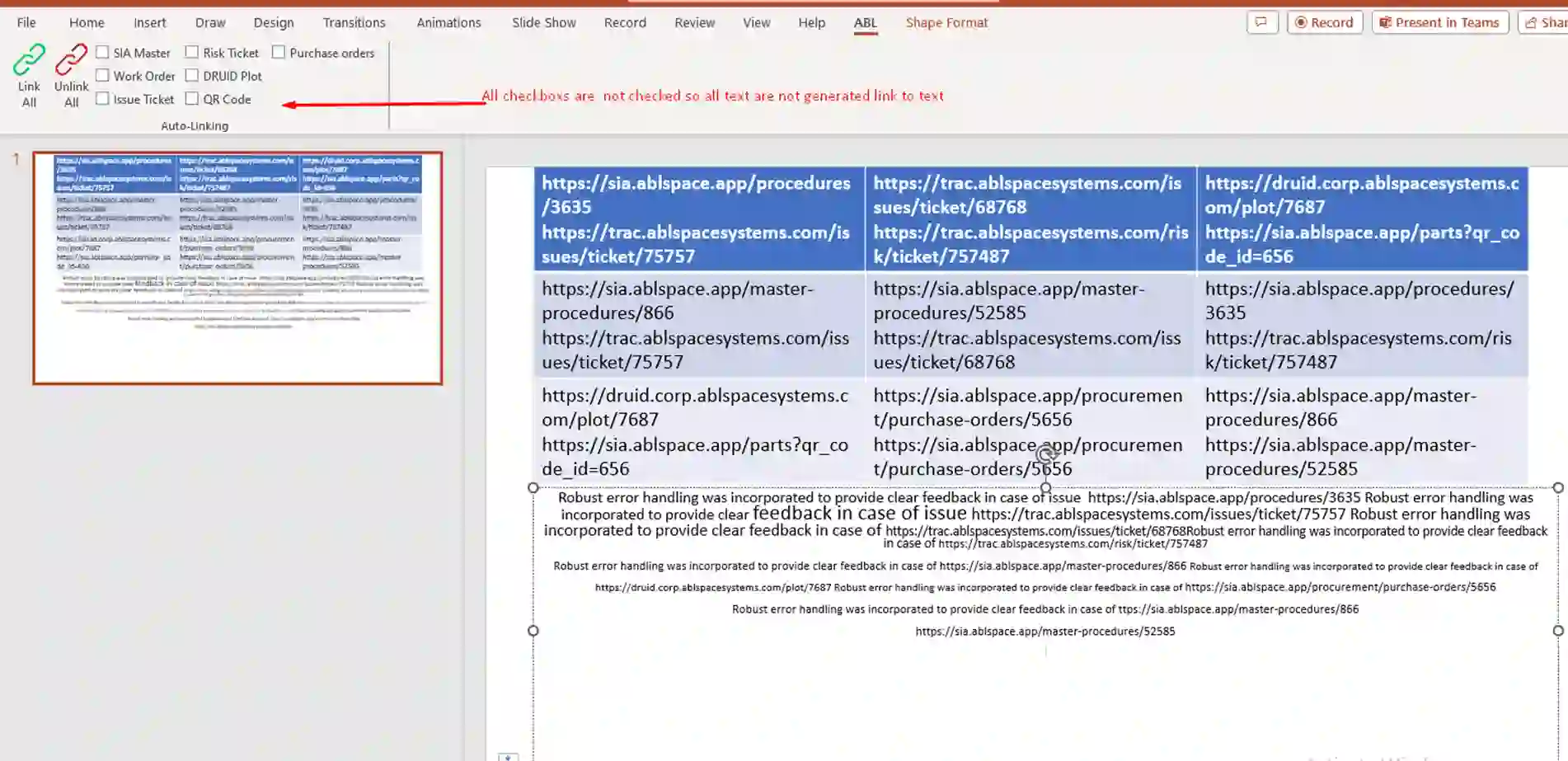The width and height of the screenshot is (1568, 761).
Task: Enable the Risk Ticket checkbox
Action: pyautogui.click(x=191, y=53)
